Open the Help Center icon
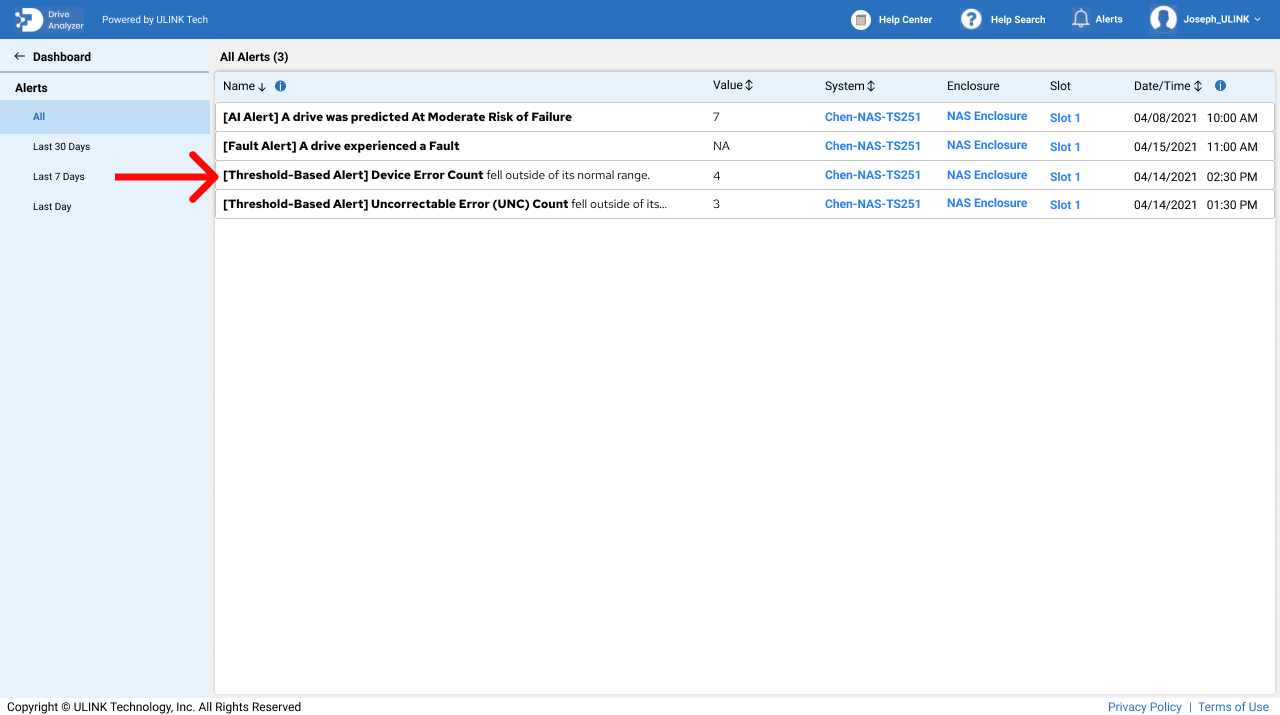This screenshot has width=1280, height=715. pyautogui.click(x=860, y=20)
